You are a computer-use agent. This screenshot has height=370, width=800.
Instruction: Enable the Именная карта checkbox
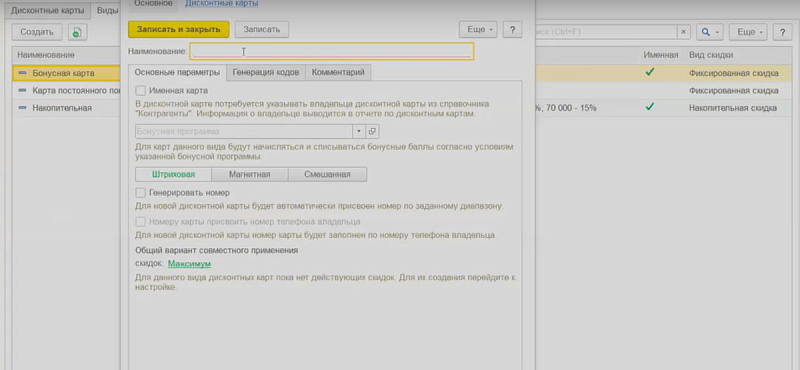pos(140,90)
